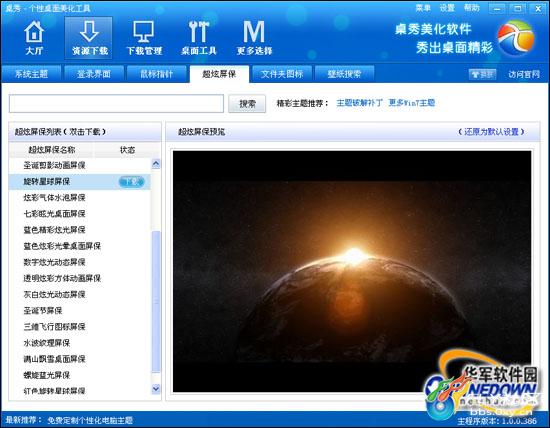Screen dimensions: 550x428
Task: Select the 超炫屏保 tab
Action: (219, 74)
